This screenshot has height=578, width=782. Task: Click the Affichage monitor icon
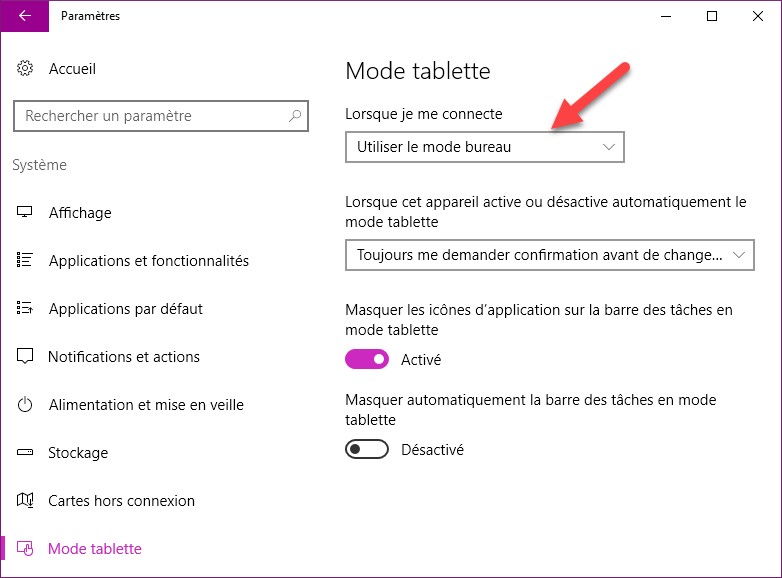(x=26, y=213)
